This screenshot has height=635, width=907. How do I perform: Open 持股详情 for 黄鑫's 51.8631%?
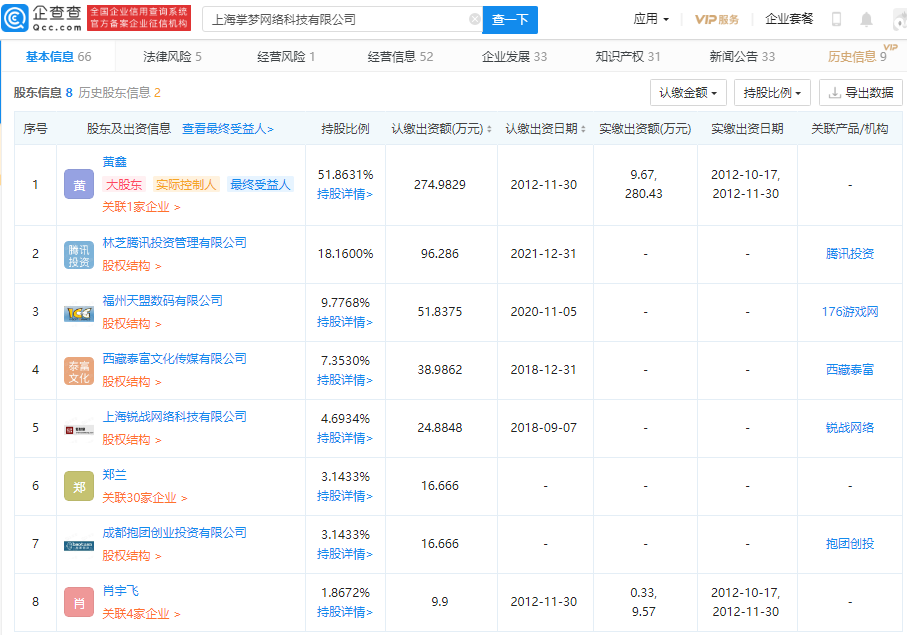pos(345,194)
